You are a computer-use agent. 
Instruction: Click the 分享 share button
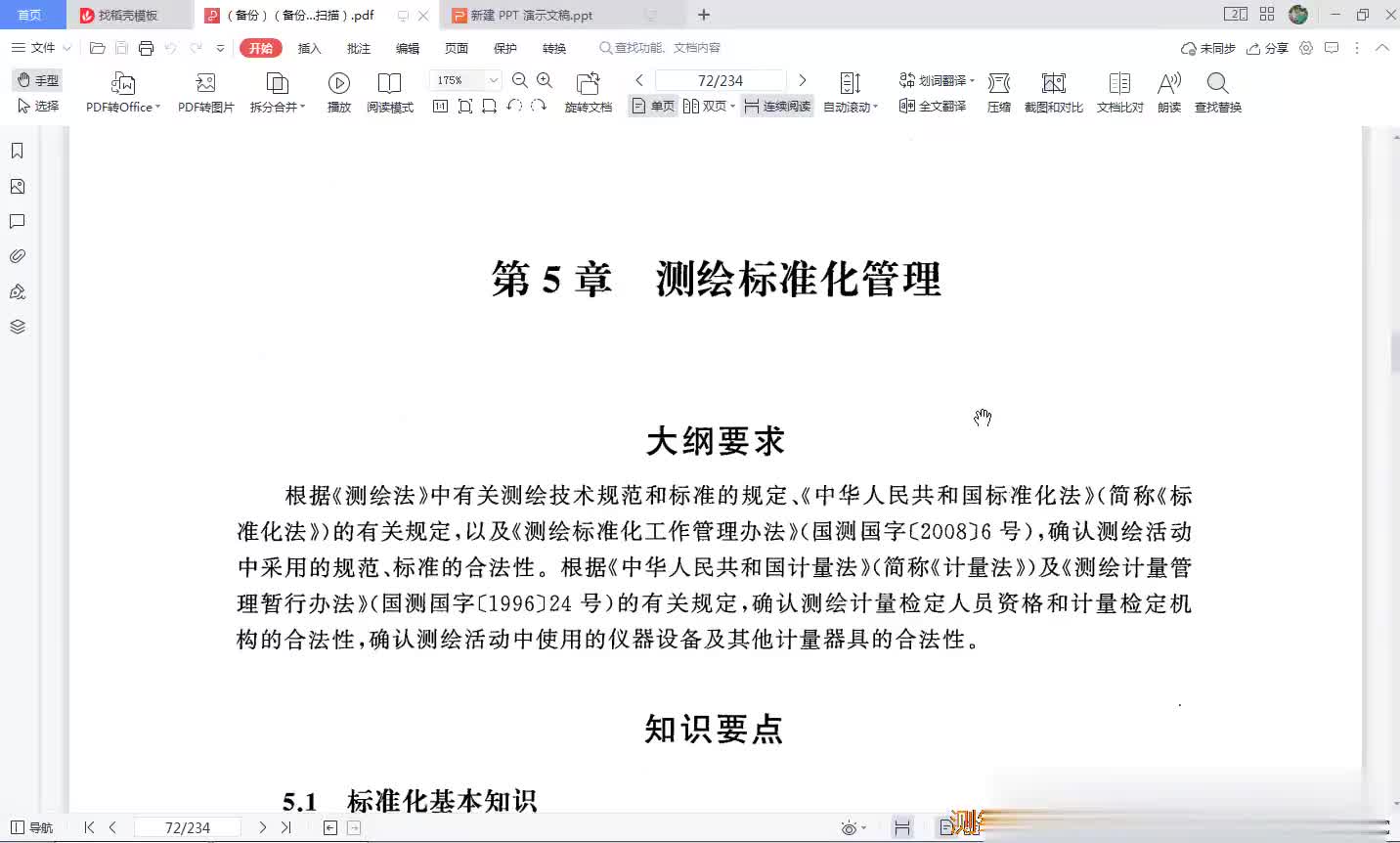click(1267, 48)
